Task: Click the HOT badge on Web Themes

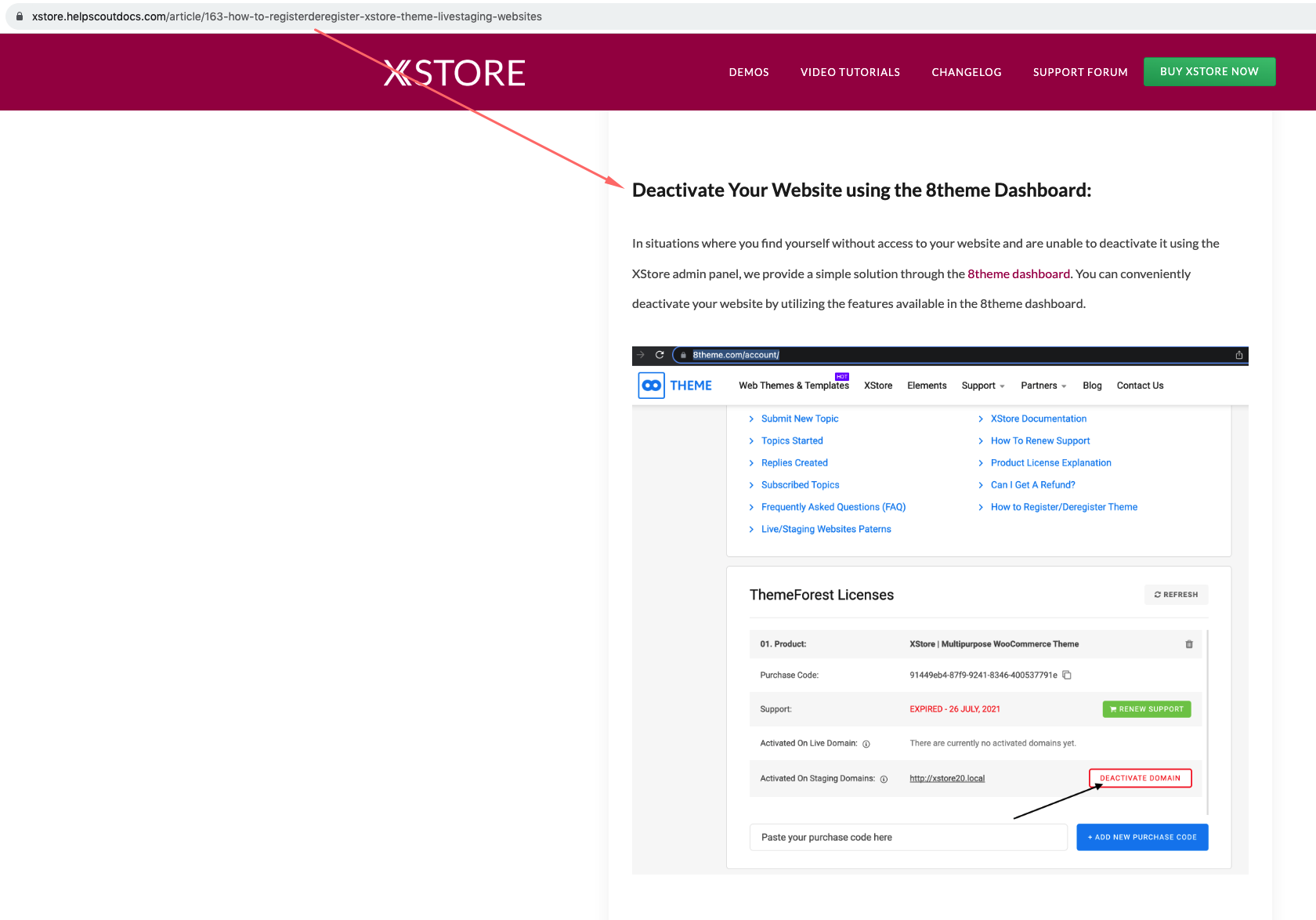Action: 842,377
